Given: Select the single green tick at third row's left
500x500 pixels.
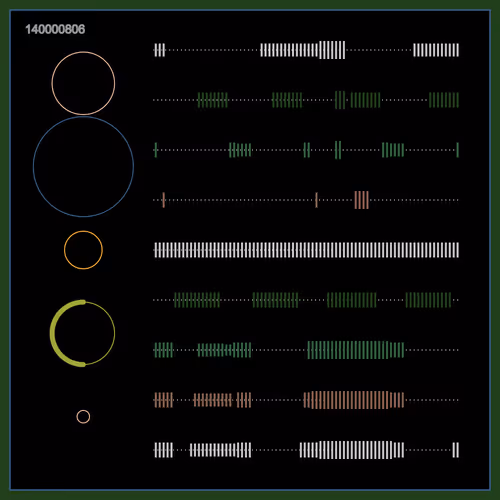Looking at the screenshot, I should 156,150.
